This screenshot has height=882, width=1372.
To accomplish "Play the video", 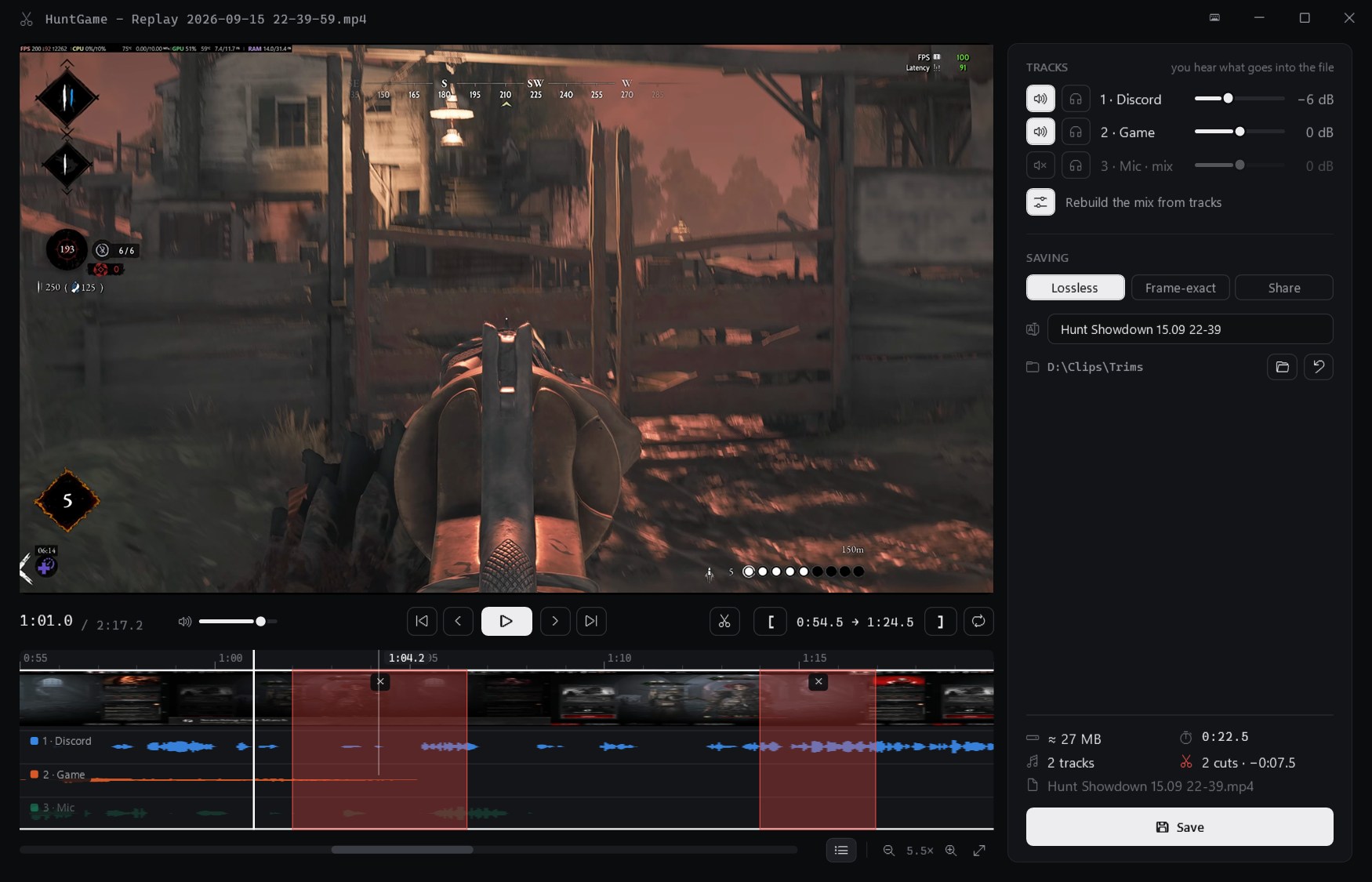I will (506, 621).
